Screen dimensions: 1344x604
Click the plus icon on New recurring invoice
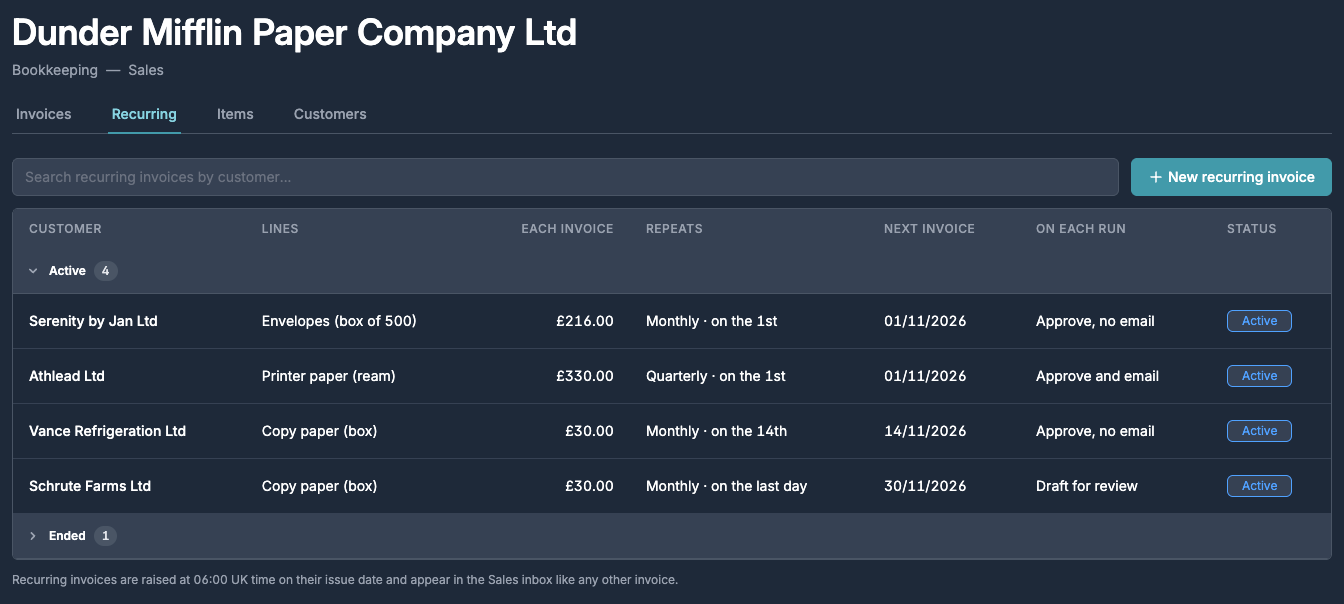(x=1156, y=177)
